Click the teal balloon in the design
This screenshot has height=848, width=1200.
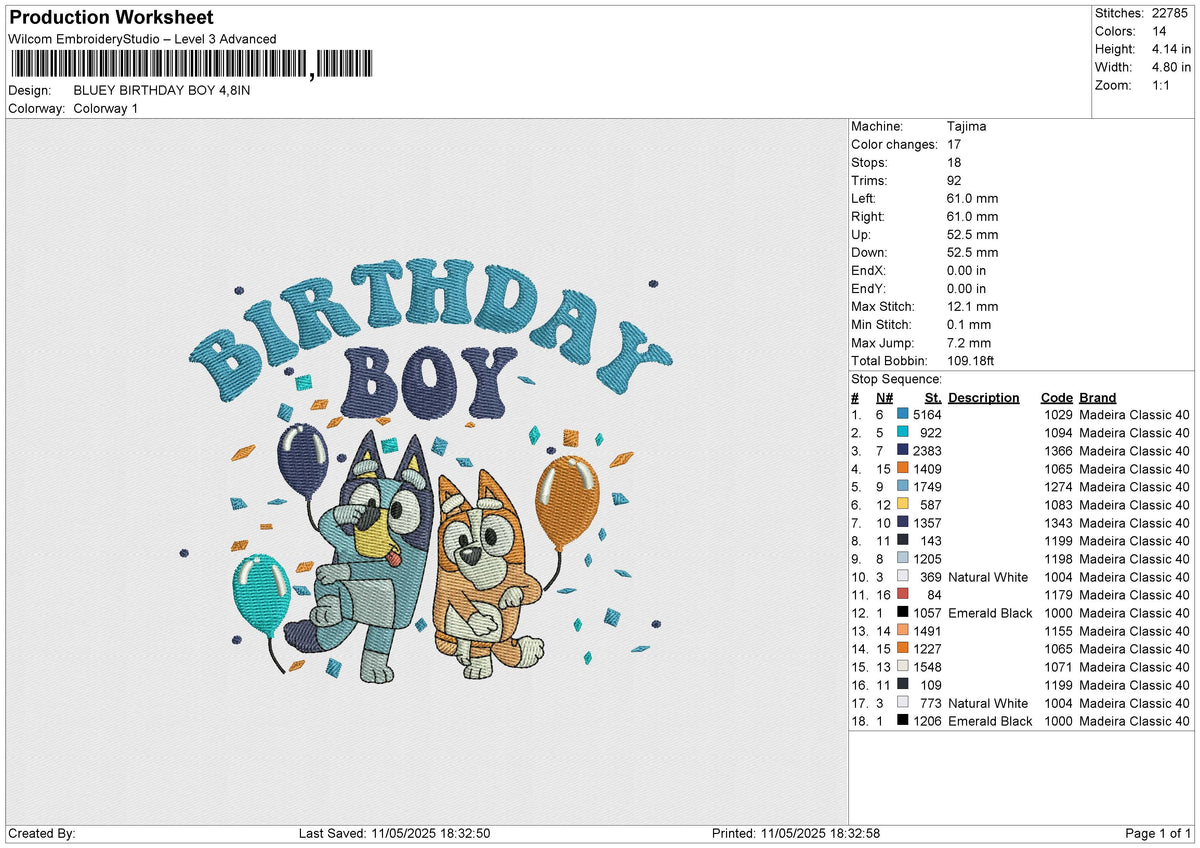[x=261, y=594]
